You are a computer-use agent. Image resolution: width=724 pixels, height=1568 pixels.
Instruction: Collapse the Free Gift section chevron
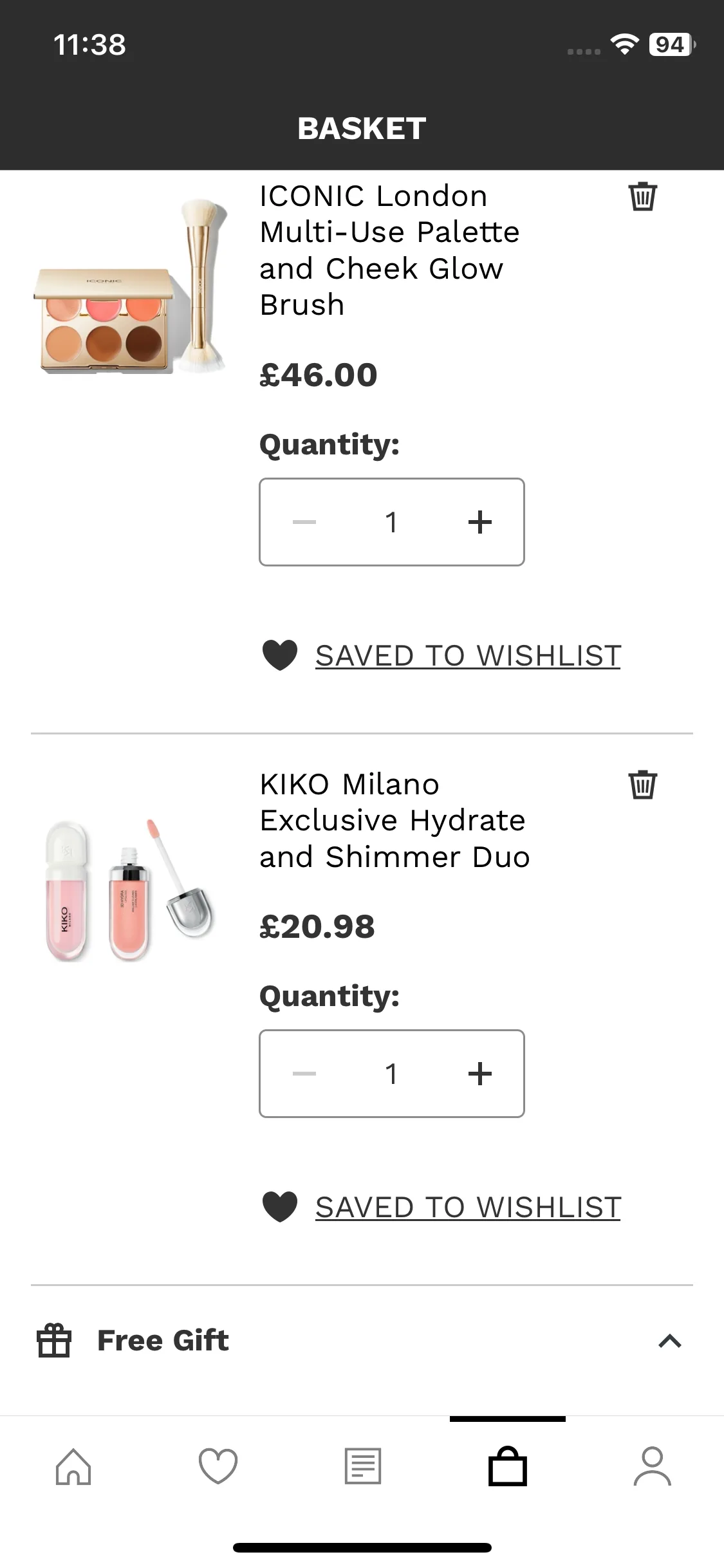(670, 1341)
